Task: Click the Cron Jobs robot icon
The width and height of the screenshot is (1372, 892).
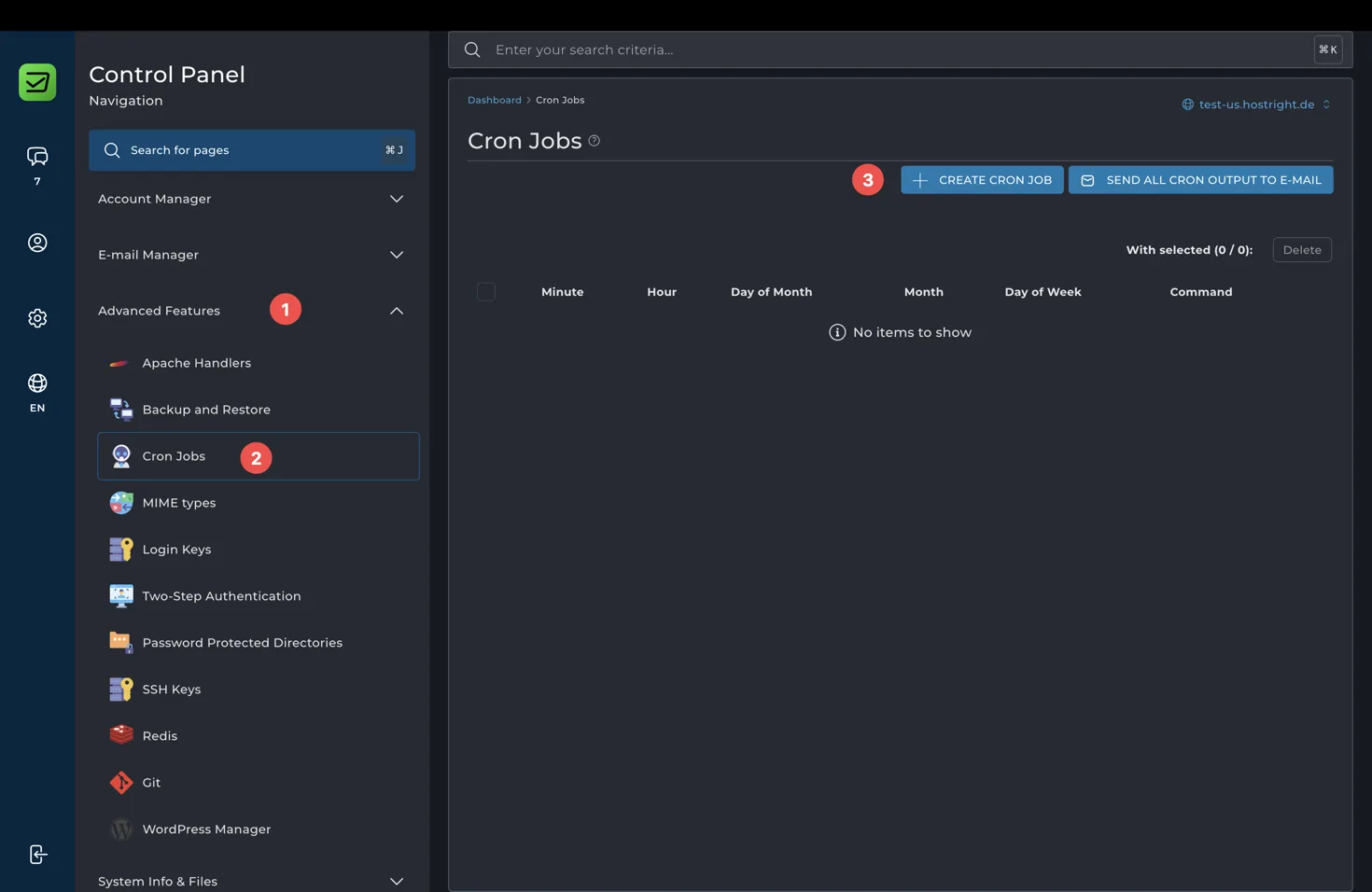Action: coord(120,456)
